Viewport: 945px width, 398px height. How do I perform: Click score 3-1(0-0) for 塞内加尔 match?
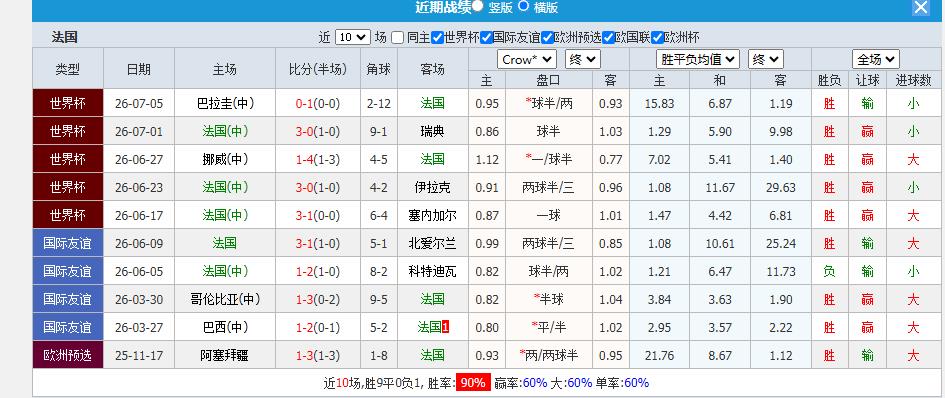click(318, 215)
